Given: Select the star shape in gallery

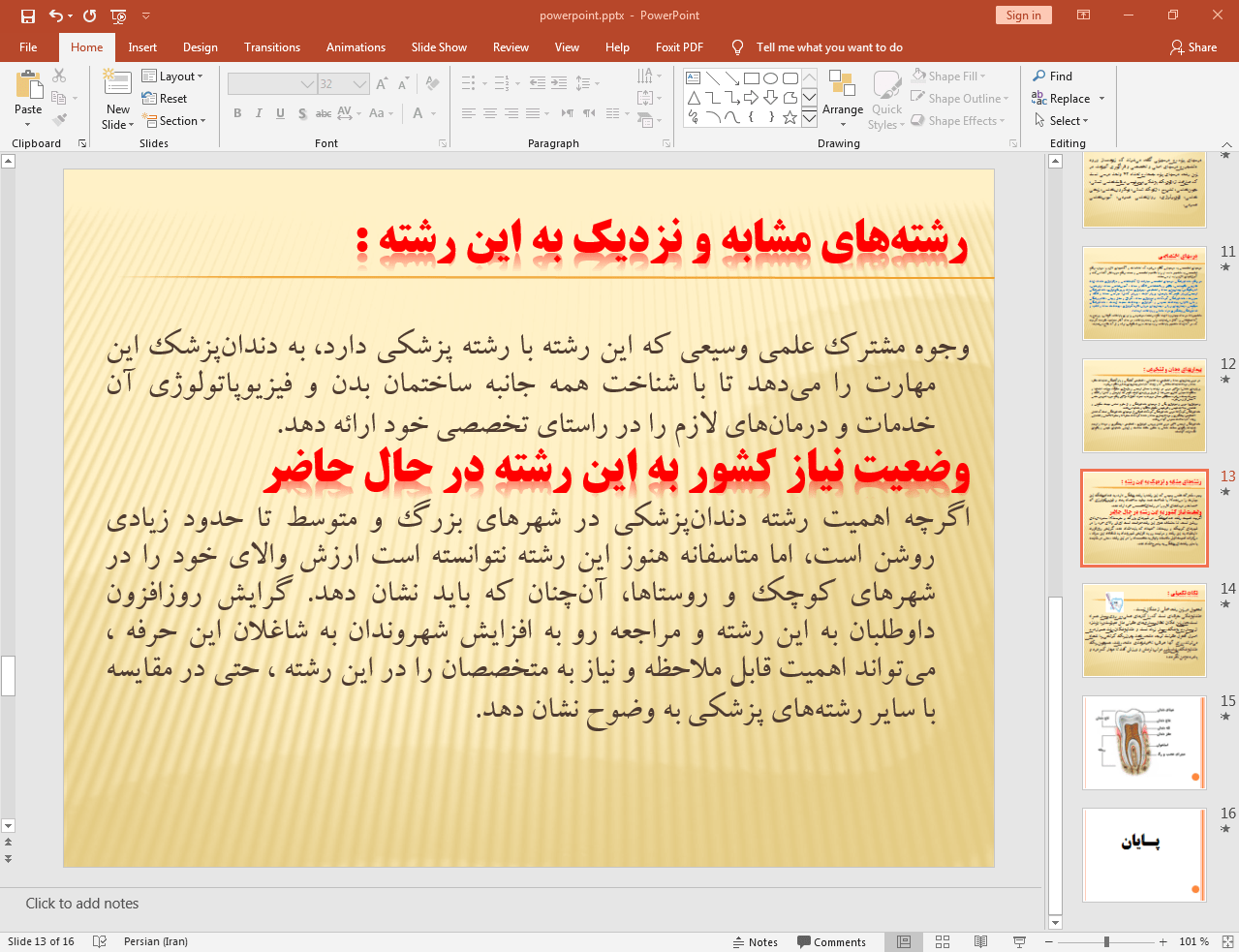Looking at the screenshot, I should (x=790, y=117).
